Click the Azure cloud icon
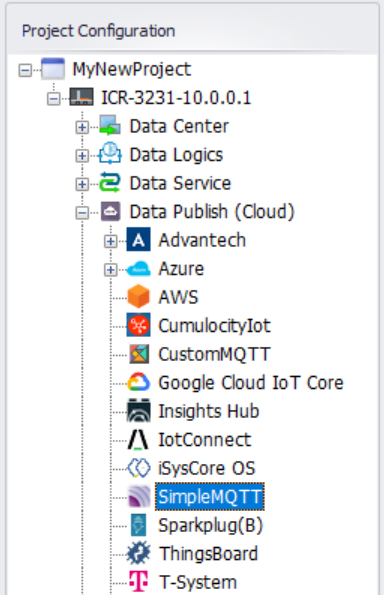Screen dimensions: 384x595 pyautogui.click(x=138, y=269)
